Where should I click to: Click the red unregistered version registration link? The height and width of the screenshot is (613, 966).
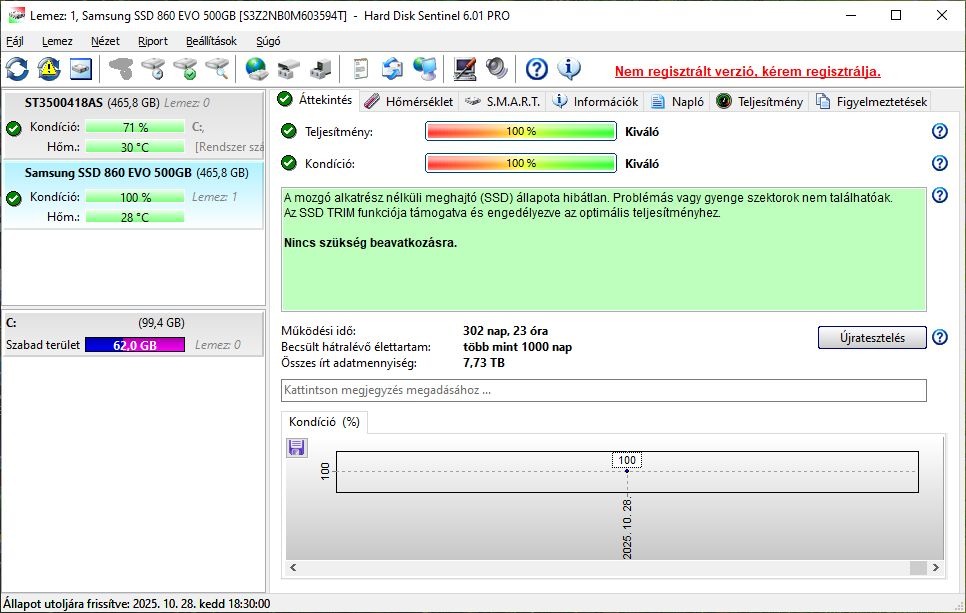[x=747, y=71]
